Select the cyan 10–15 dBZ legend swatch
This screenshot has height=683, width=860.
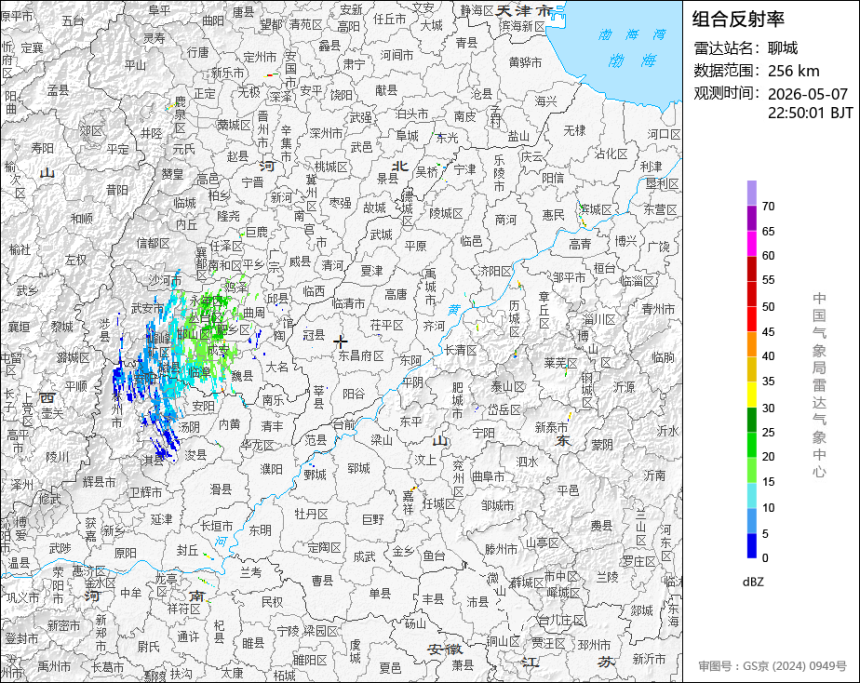751,495
